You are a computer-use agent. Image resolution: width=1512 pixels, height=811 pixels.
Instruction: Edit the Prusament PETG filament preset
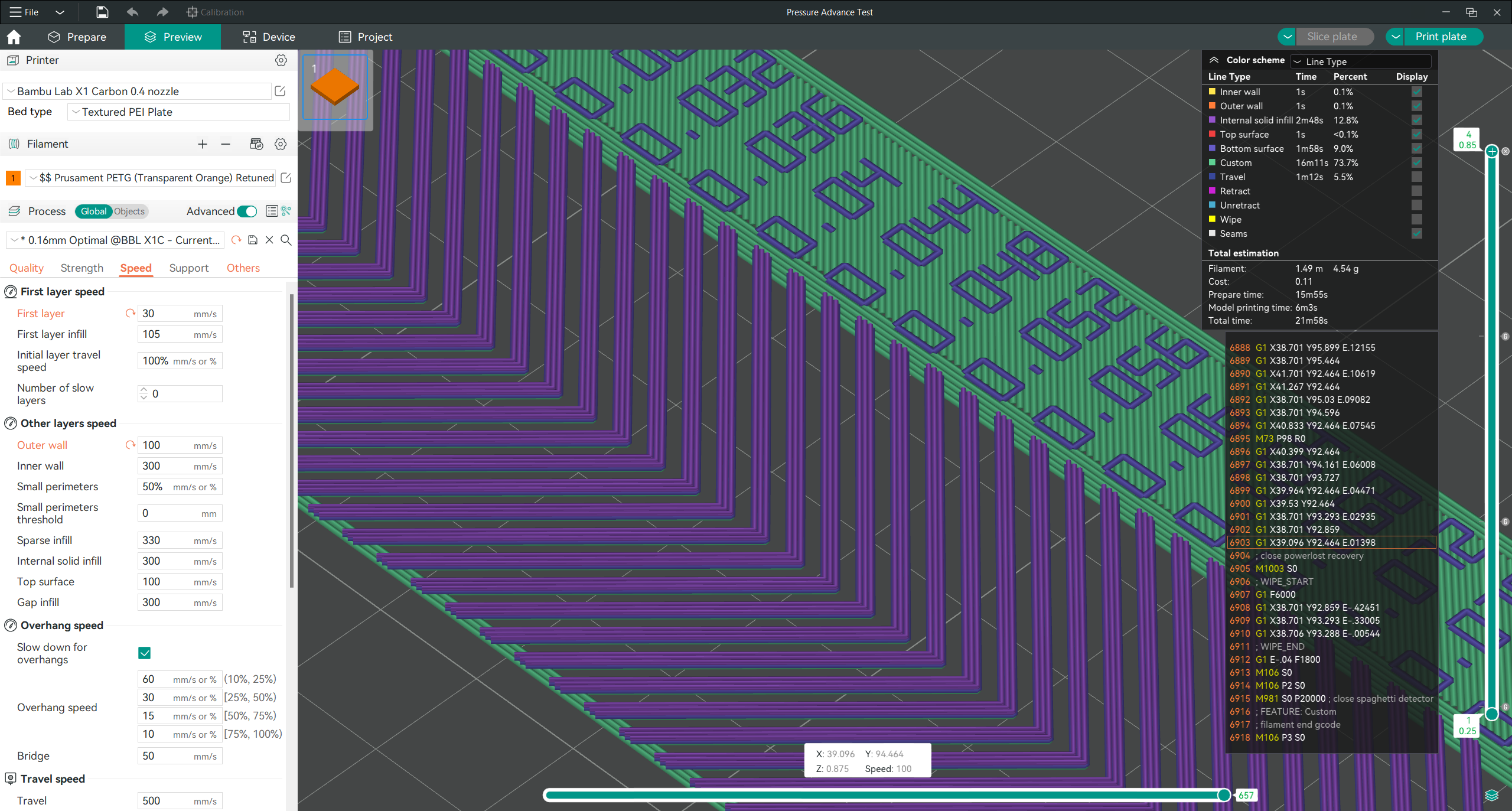pos(286,178)
